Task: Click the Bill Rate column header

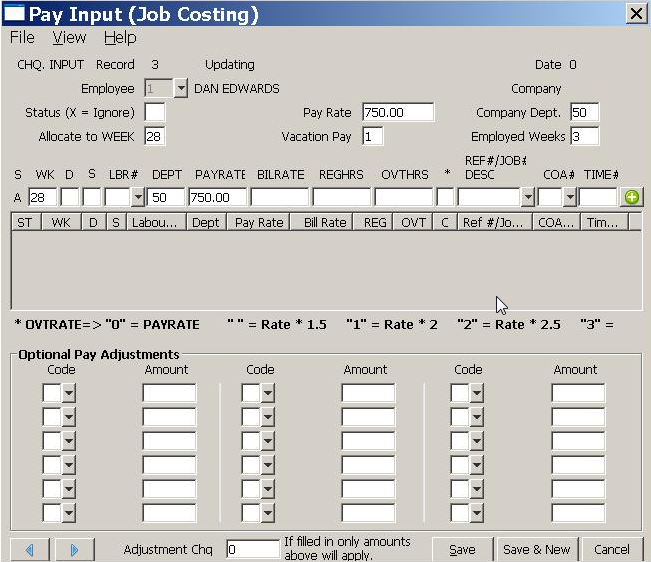Action: click(322, 222)
